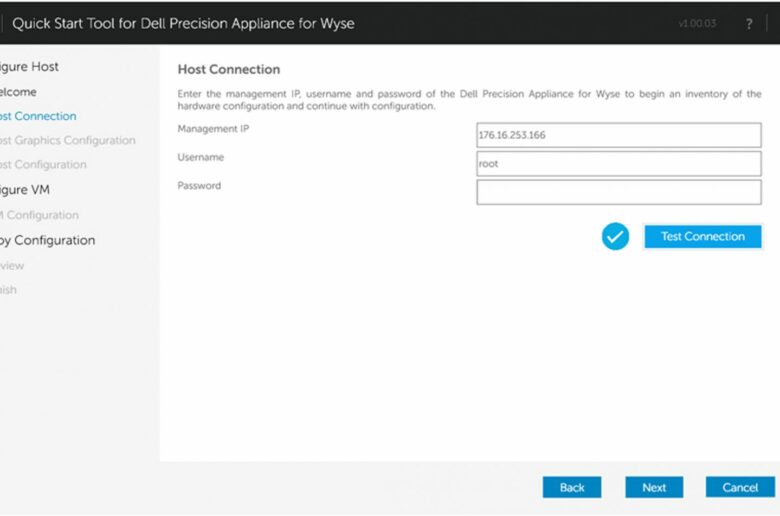Image resolution: width=780 pixels, height=516 pixels.
Task: Click the Deploy Configuration section heading
Action: [47, 240]
